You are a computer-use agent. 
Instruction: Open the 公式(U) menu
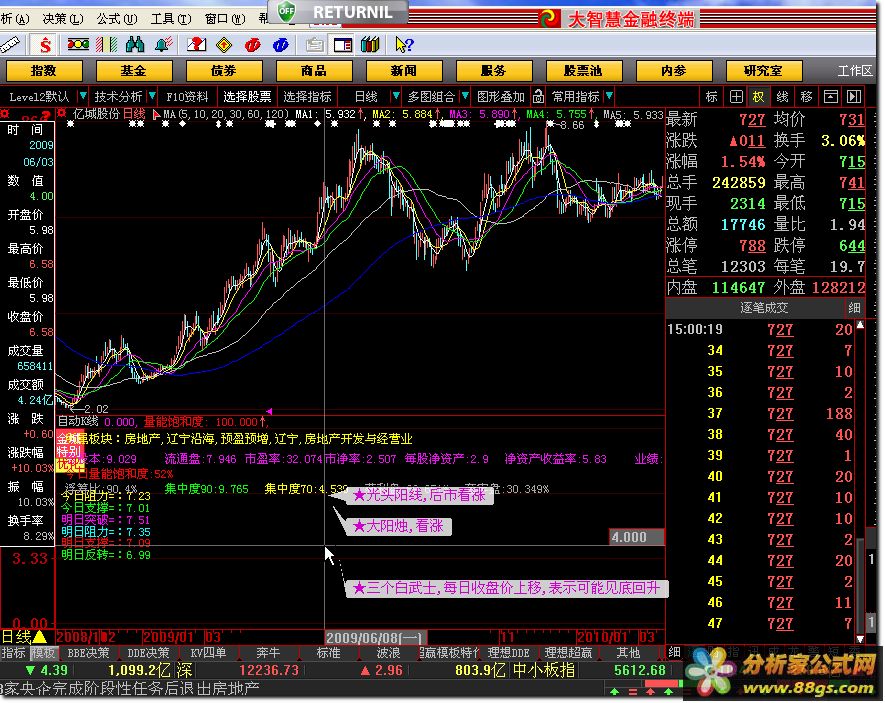pos(117,19)
